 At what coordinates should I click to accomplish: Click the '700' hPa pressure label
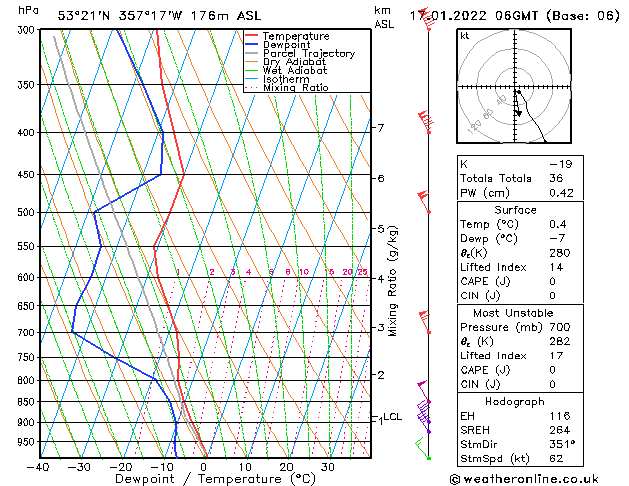[28, 332]
